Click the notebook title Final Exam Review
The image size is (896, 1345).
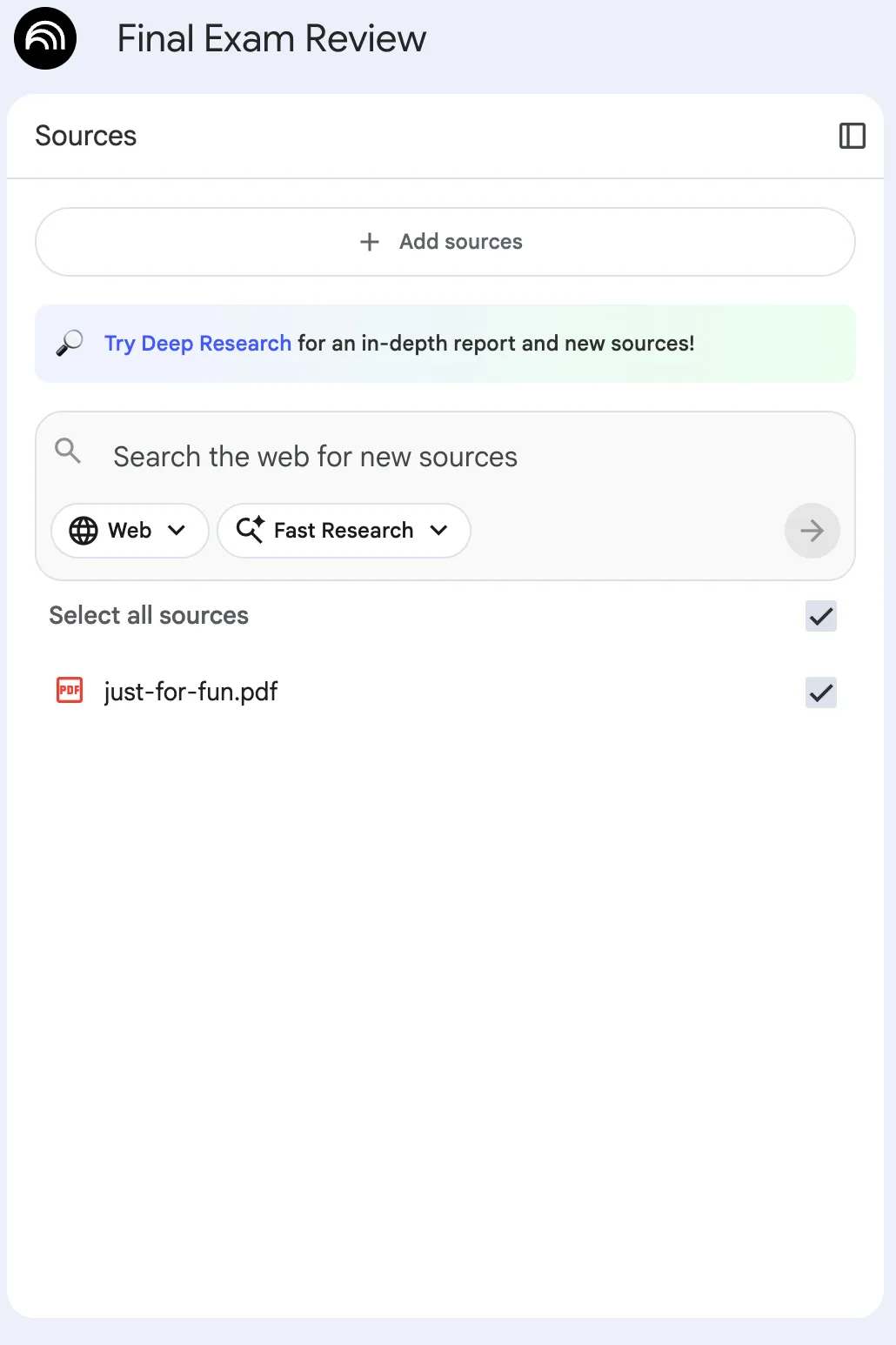[x=271, y=38]
